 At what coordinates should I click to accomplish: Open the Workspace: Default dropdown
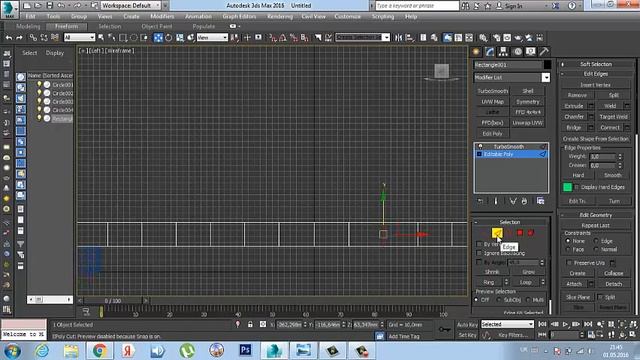[x=131, y=6]
